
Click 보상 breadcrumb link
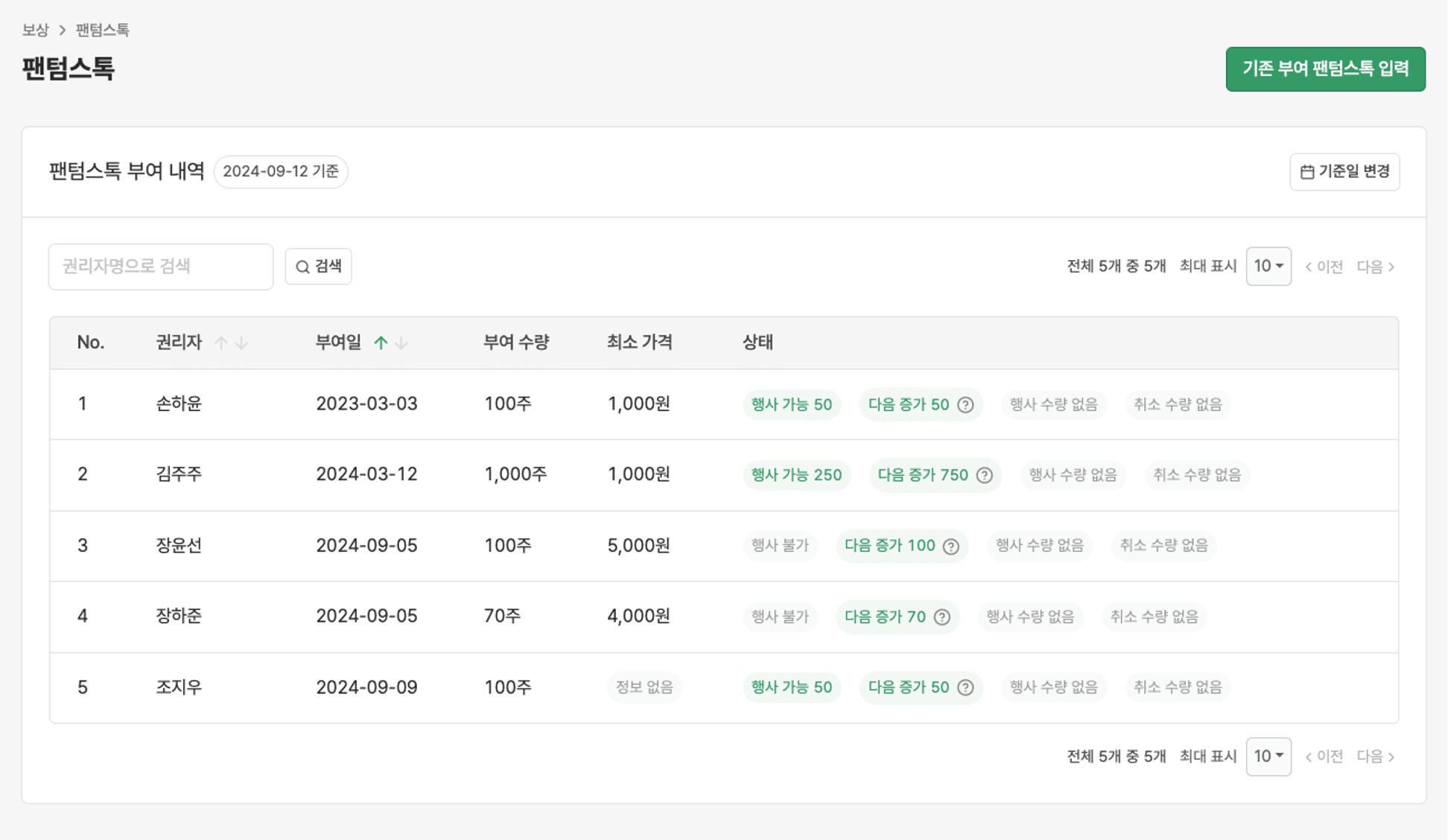[35, 30]
